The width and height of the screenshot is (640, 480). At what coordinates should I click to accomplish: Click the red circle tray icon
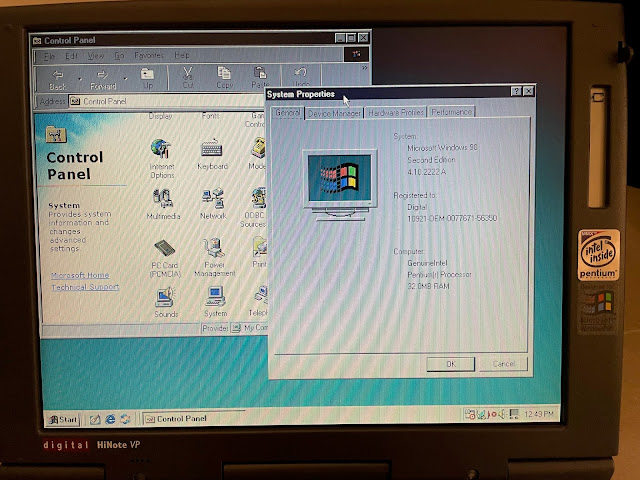(493, 414)
